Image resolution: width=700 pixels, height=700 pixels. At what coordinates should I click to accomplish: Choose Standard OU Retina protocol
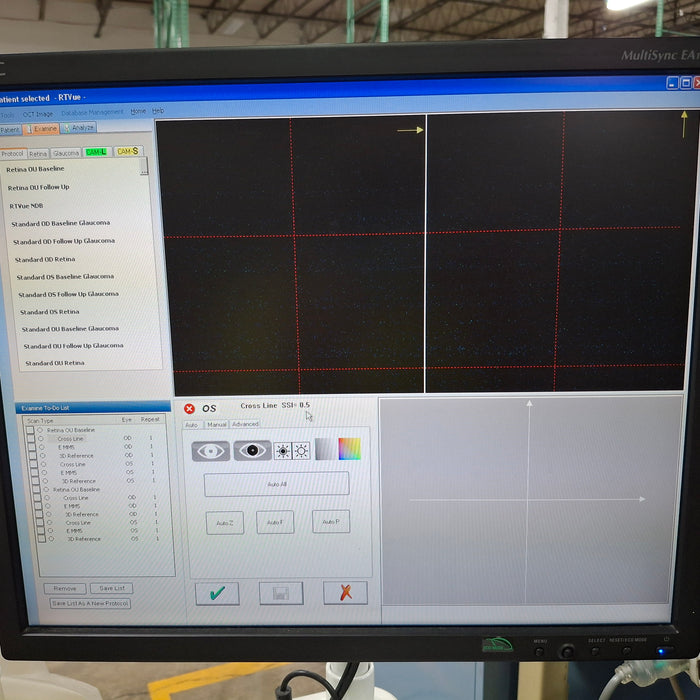(x=55, y=363)
